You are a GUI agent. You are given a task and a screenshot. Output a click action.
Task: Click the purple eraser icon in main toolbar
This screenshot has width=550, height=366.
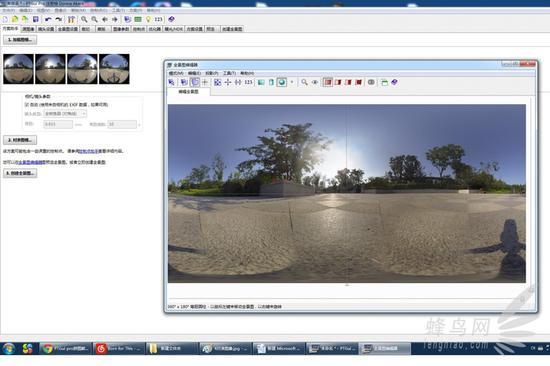(x=171, y=19)
